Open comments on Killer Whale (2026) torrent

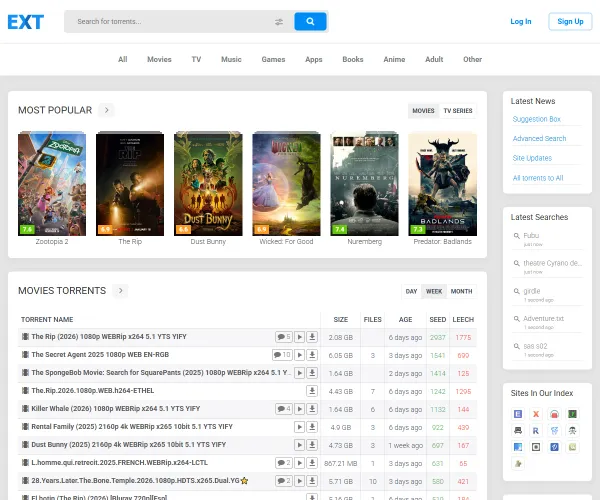click(283, 409)
